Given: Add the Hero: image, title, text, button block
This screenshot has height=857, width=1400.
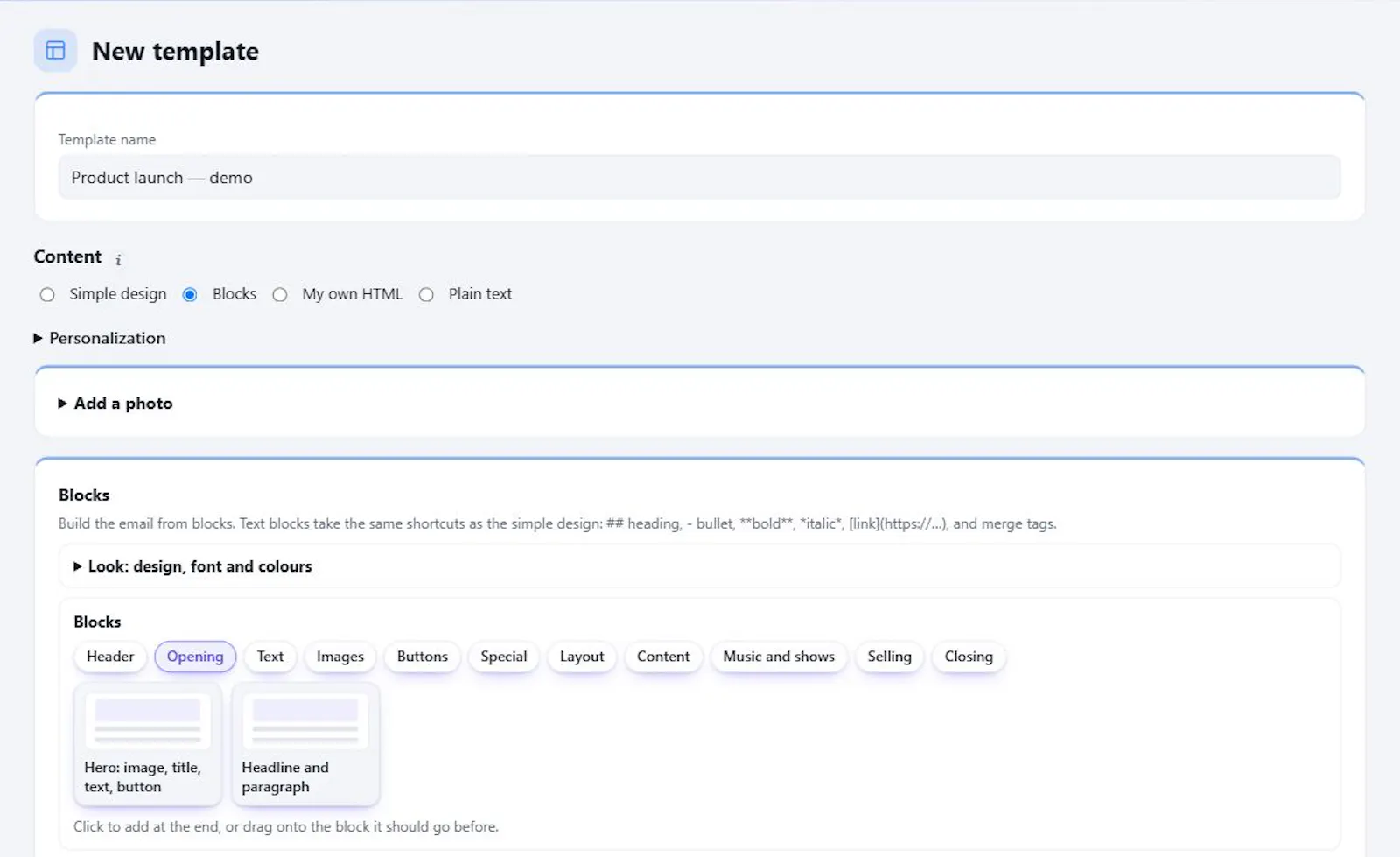Looking at the screenshot, I should [148, 744].
